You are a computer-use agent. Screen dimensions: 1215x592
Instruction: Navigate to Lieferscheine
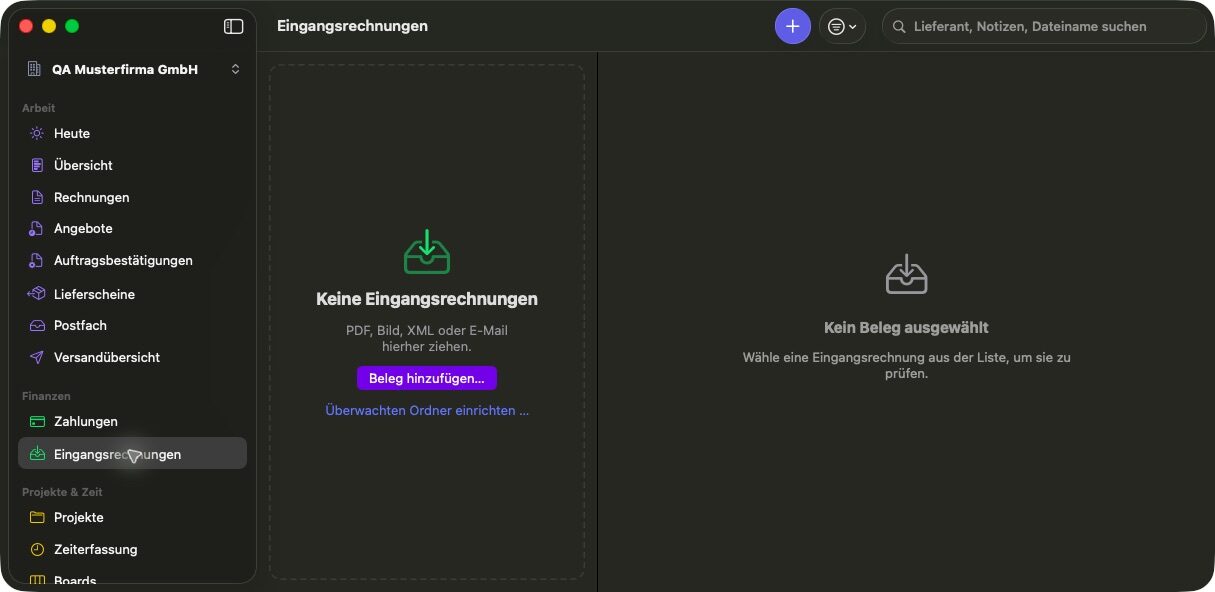click(132, 294)
